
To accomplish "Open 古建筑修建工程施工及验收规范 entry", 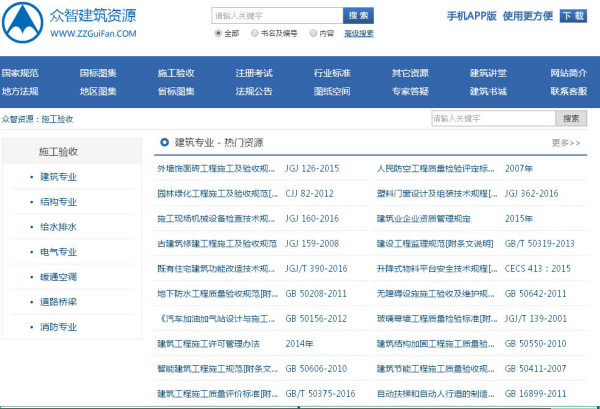I will click(217, 244).
